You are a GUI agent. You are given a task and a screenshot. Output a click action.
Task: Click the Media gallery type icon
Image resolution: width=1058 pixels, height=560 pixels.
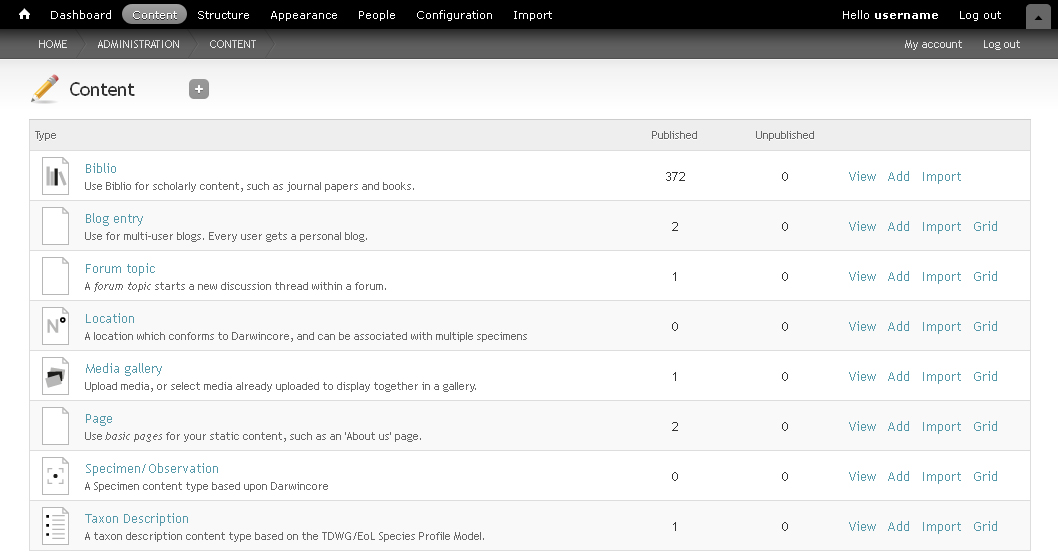pyautogui.click(x=55, y=376)
